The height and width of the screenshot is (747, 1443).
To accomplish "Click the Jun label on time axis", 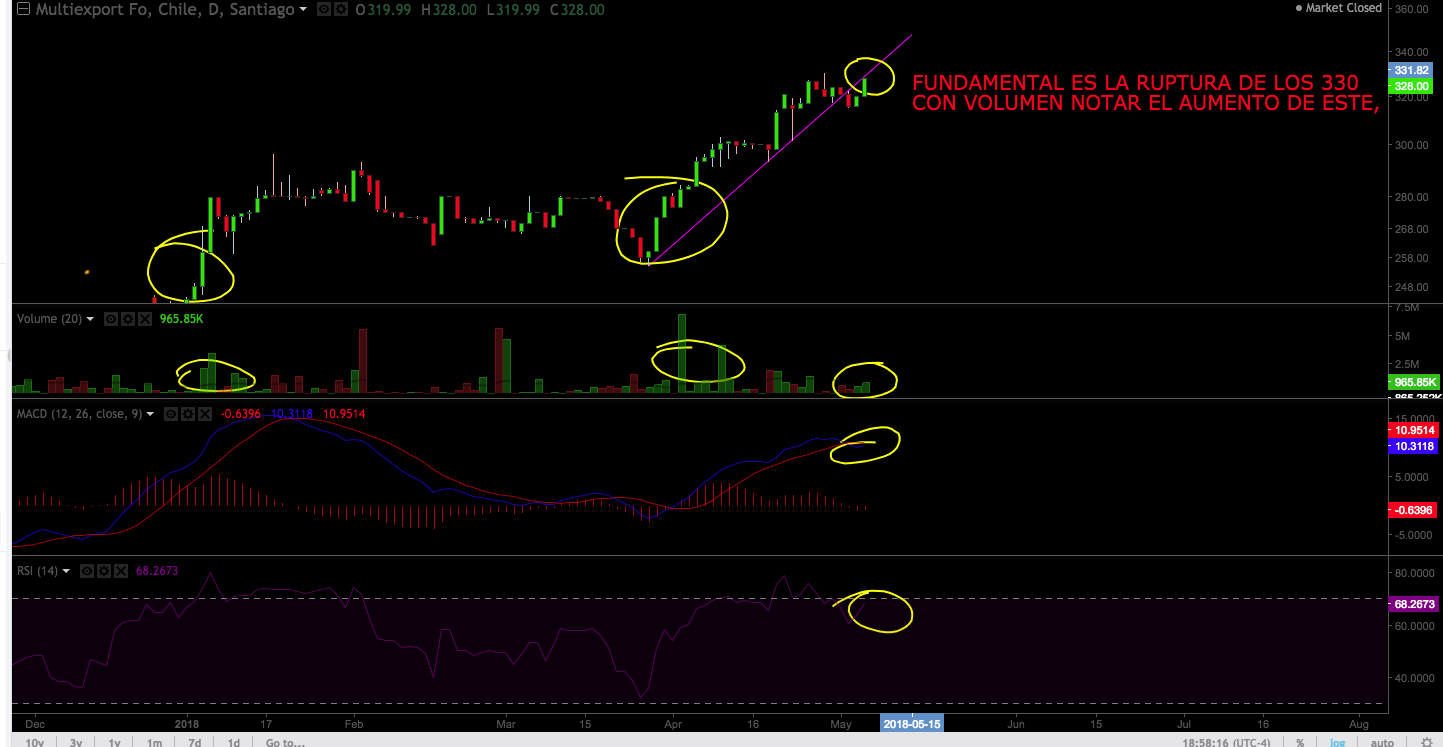I will coord(1016,723).
